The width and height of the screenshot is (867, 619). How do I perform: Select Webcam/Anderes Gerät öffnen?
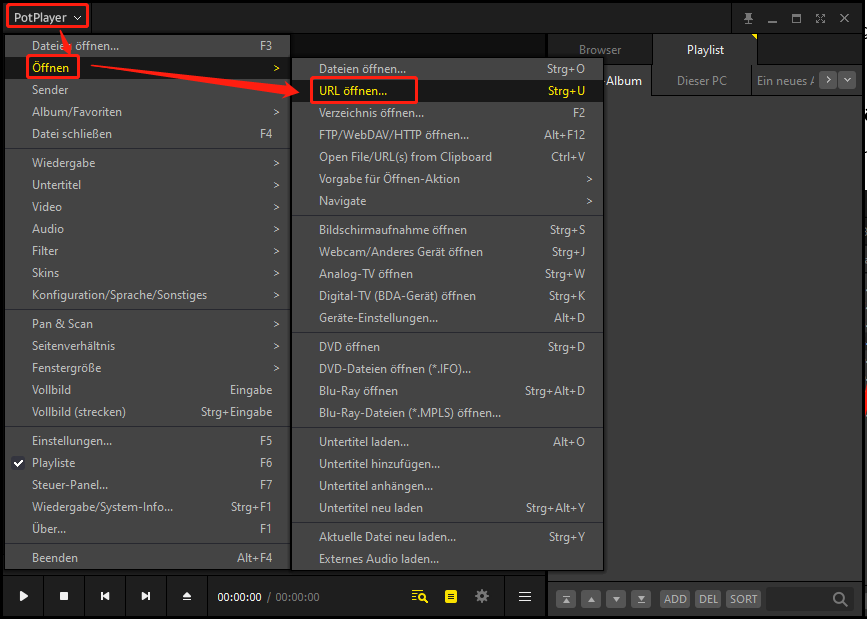(447, 252)
